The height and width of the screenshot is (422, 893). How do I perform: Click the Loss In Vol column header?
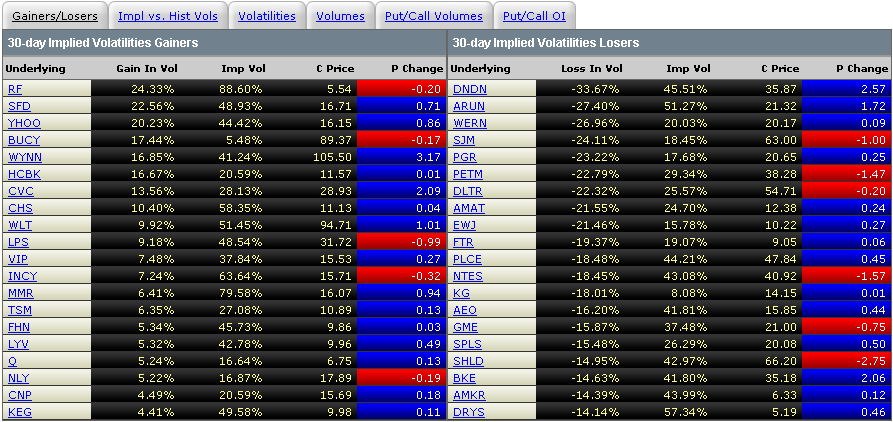coord(592,69)
